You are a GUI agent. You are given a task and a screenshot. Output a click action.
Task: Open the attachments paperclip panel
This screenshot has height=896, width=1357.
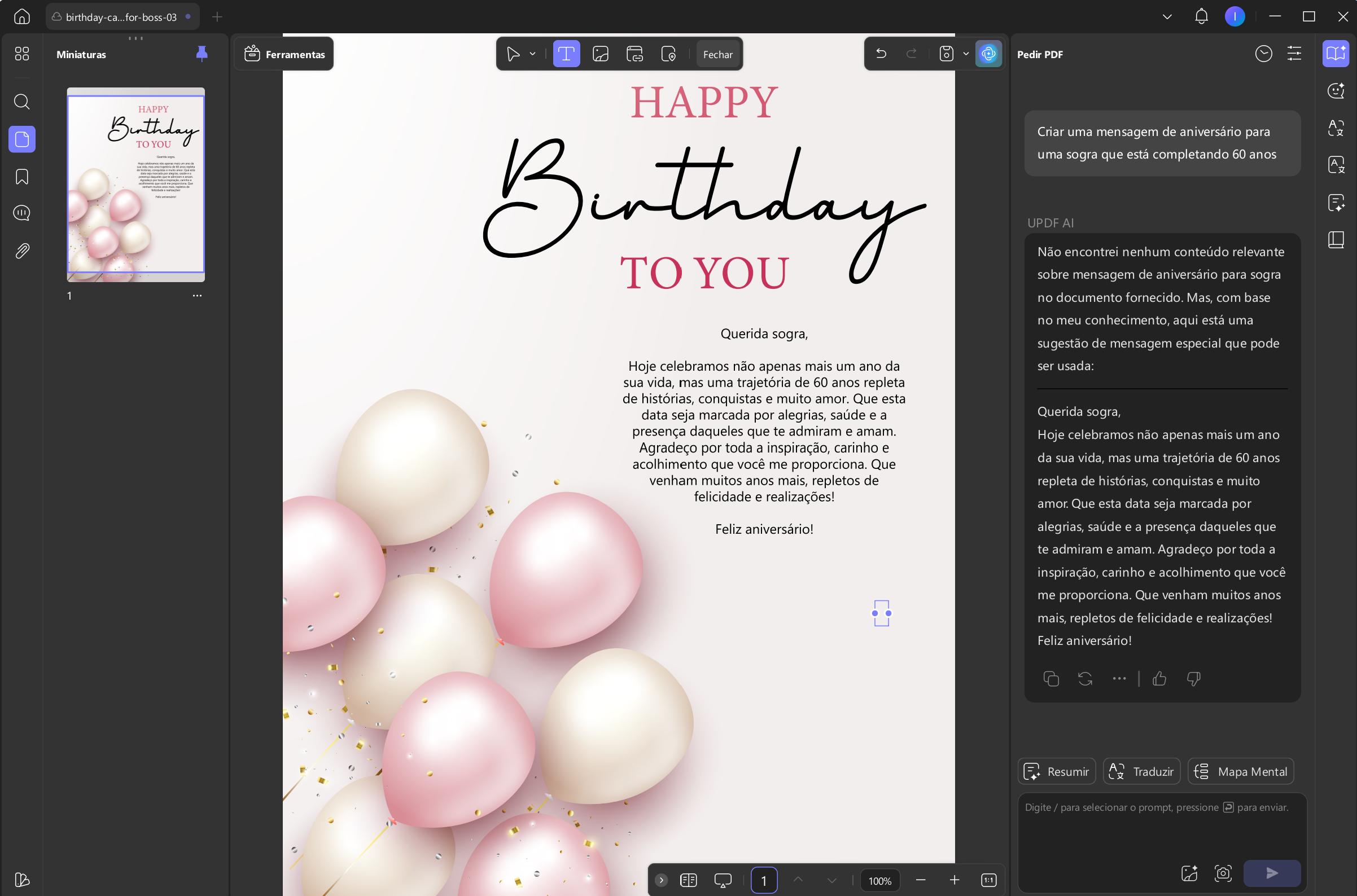point(21,251)
